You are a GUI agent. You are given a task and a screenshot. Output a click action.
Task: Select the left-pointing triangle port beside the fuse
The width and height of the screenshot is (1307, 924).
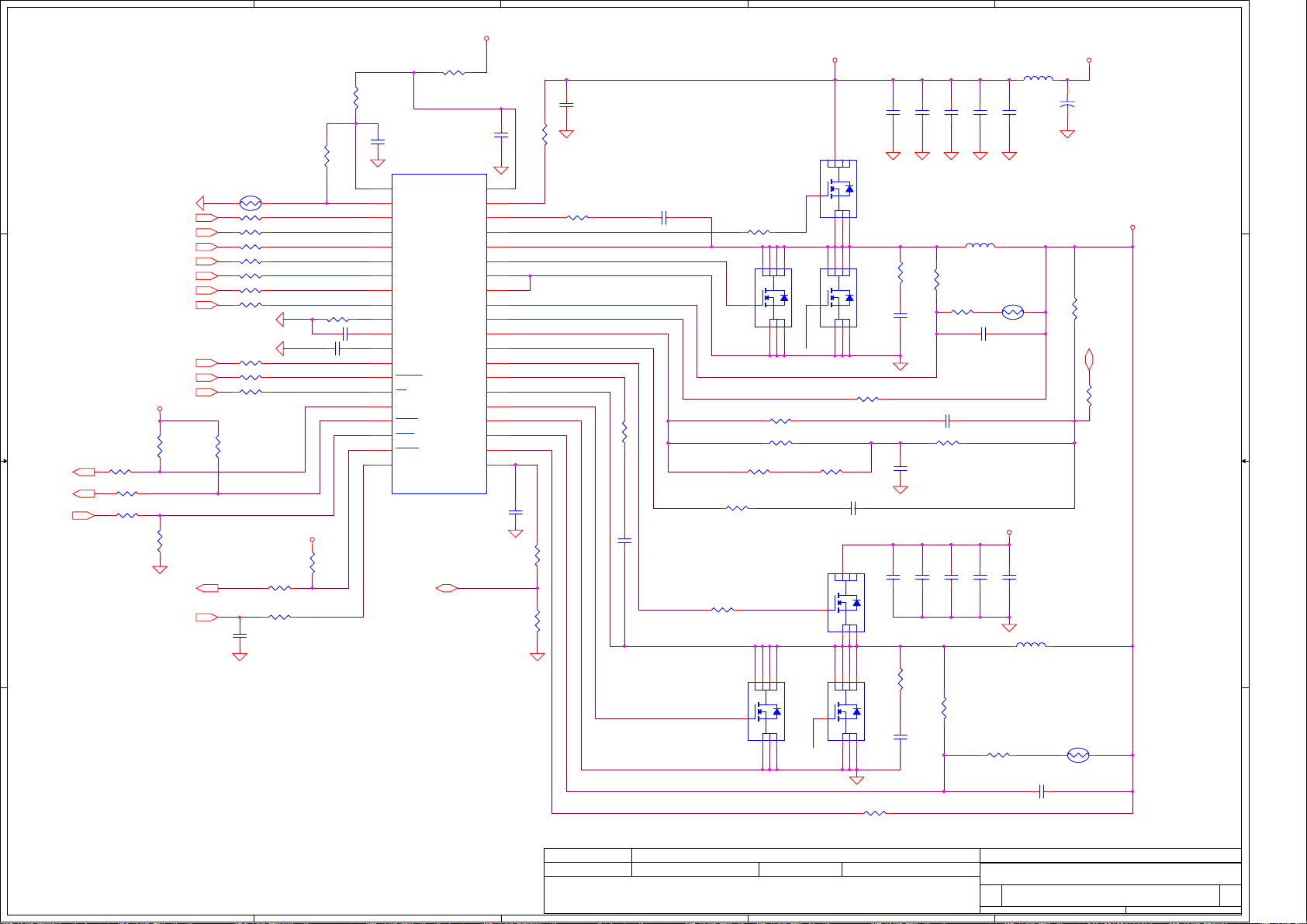tap(200, 203)
